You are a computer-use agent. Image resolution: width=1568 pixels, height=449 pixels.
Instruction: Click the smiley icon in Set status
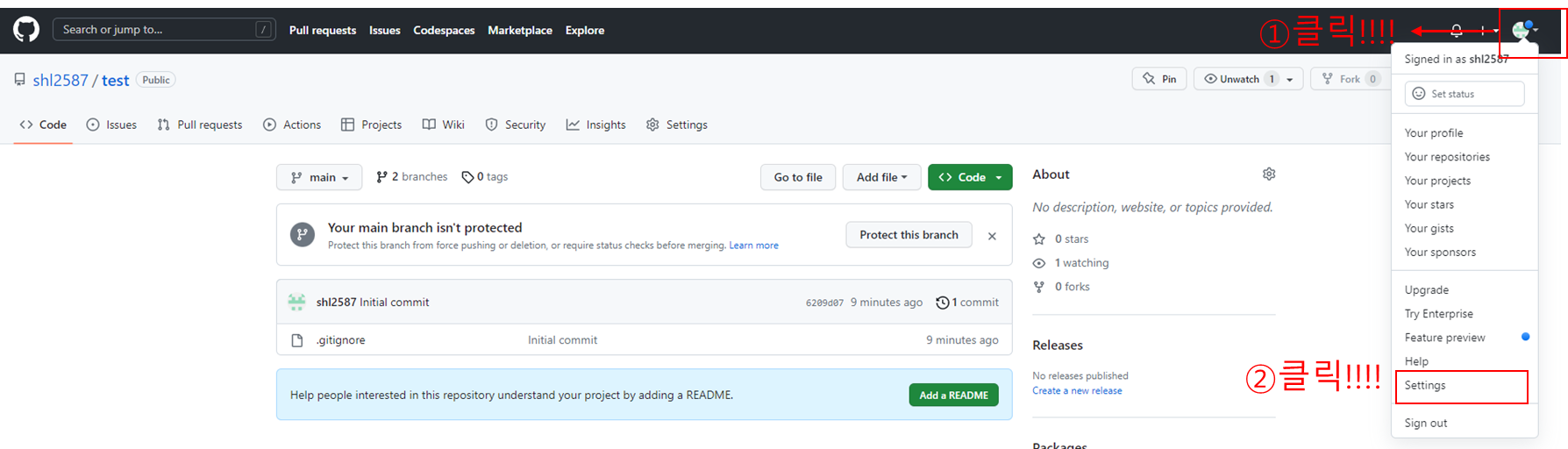click(1419, 94)
